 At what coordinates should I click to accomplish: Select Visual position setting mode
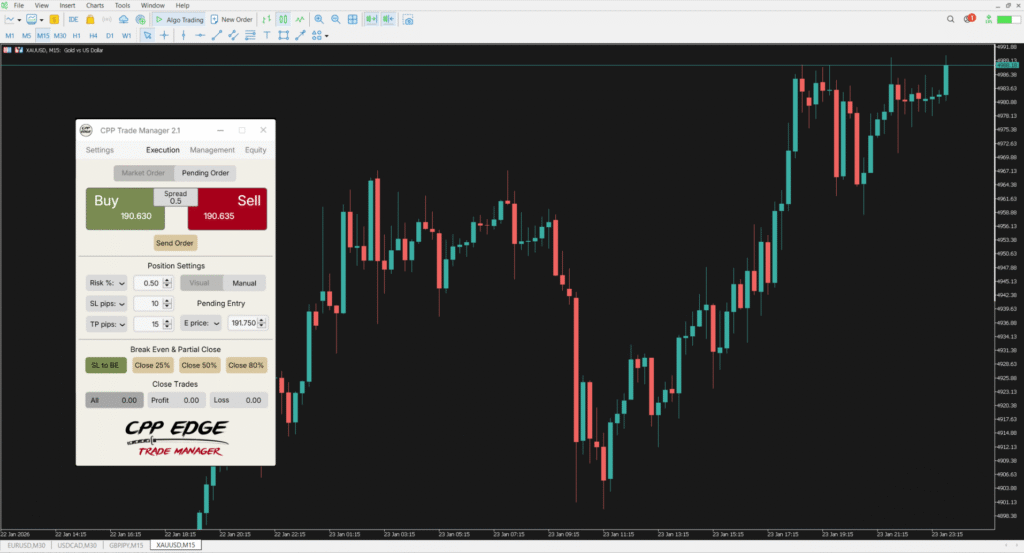199,283
